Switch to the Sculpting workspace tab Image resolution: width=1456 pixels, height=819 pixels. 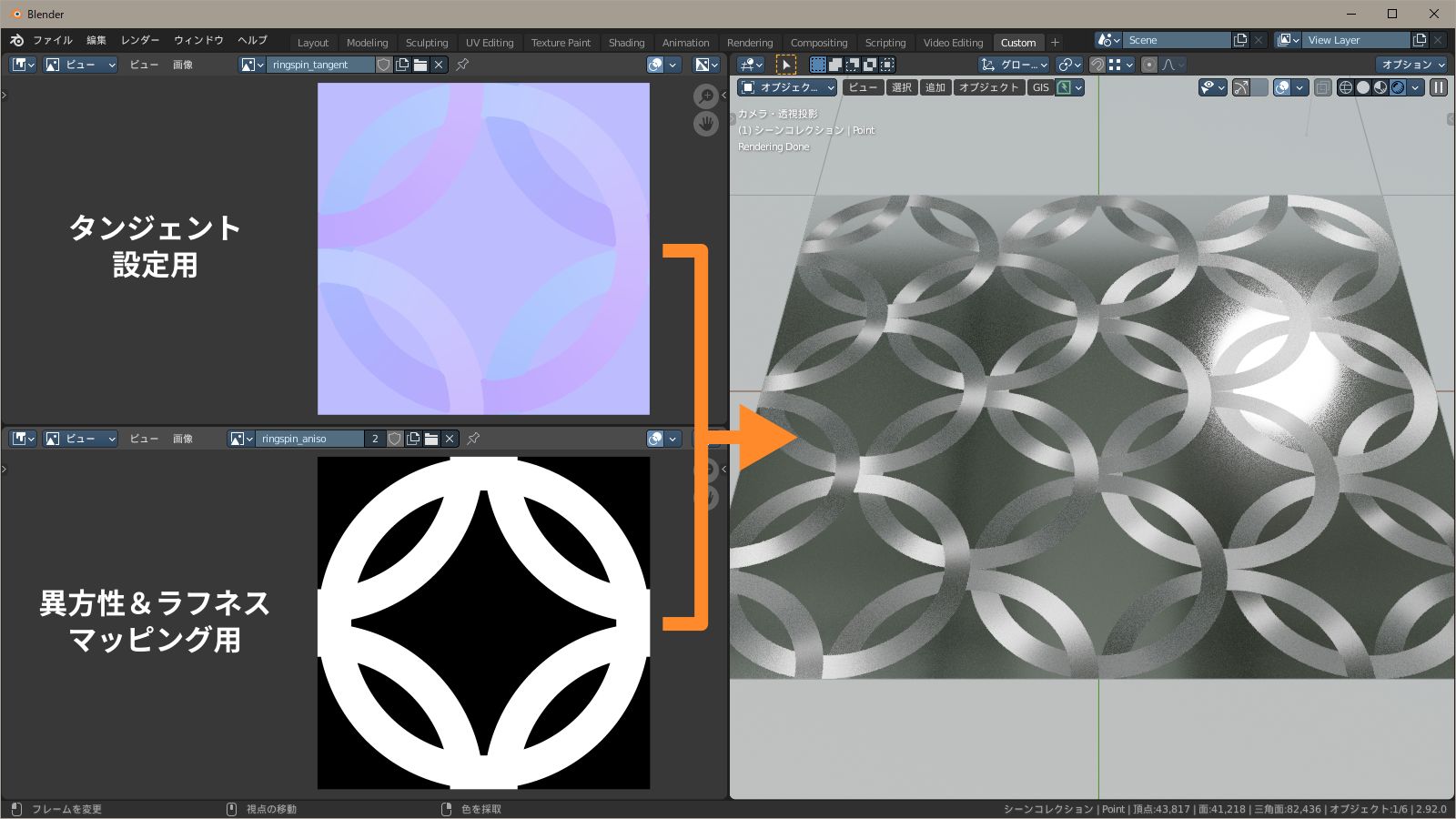click(427, 43)
